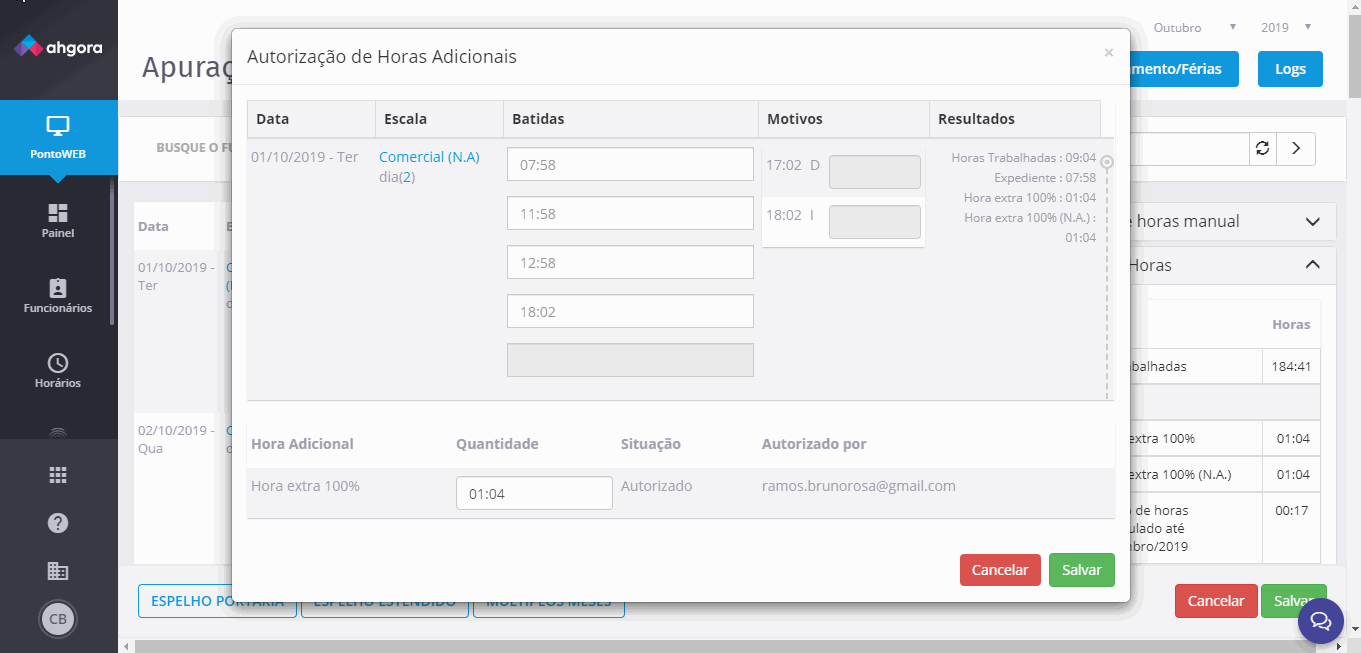Edit the 18:02 punch field

[630, 311]
